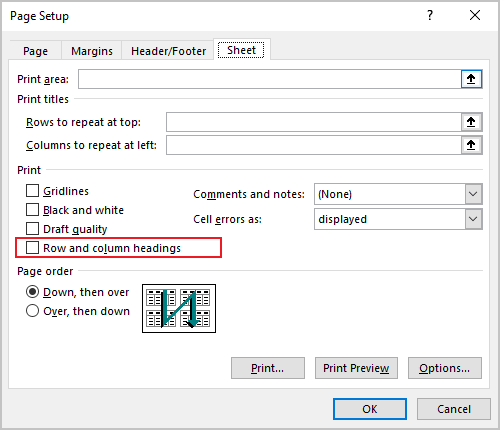Choose Over, then down page order
The image size is (500, 430).
[x=32, y=311]
